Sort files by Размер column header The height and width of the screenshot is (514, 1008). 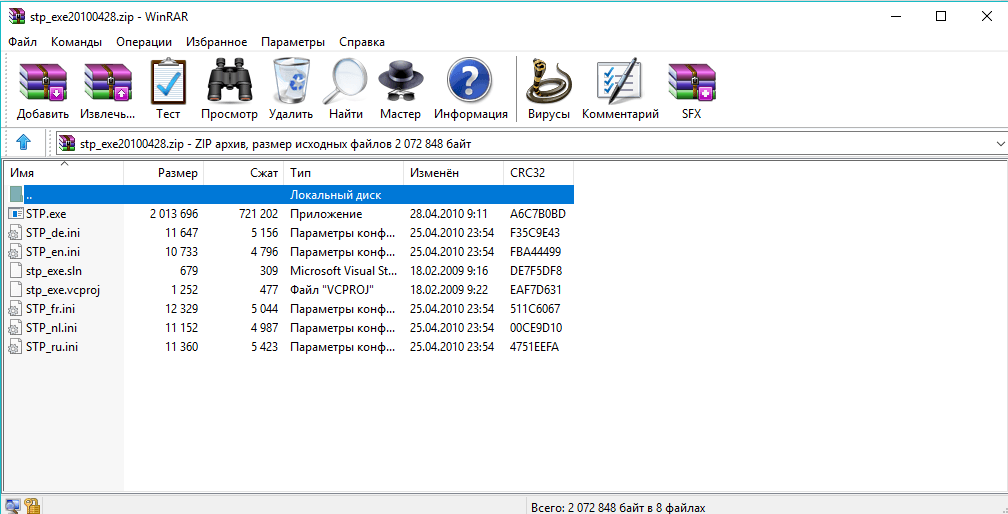(x=163, y=173)
